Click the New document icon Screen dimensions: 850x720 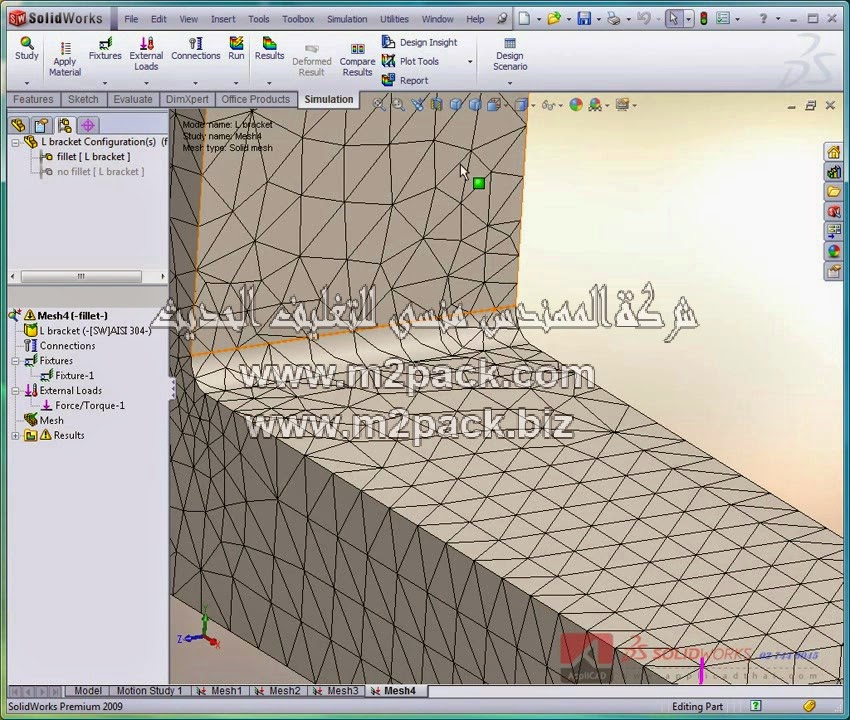click(524, 19)
